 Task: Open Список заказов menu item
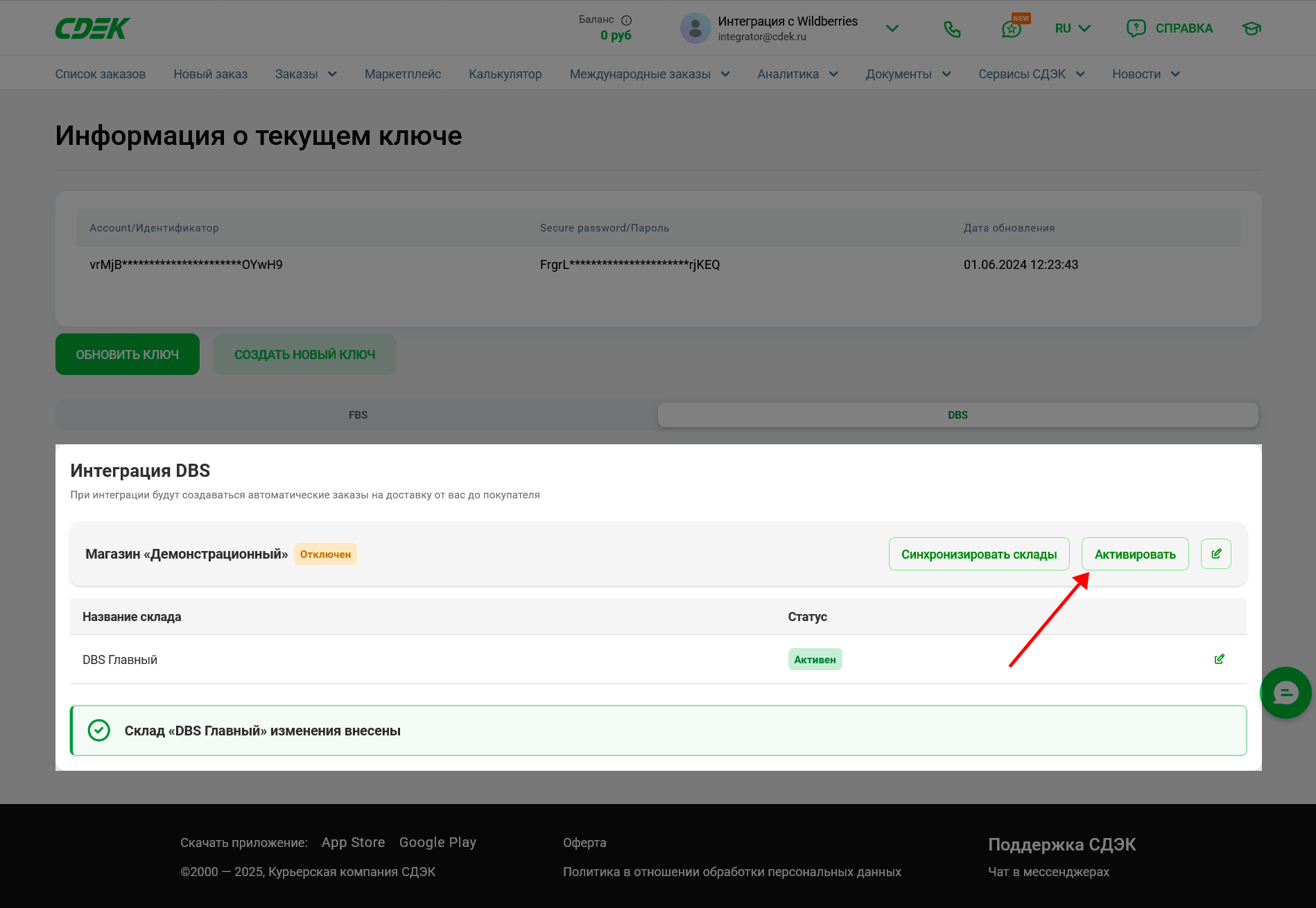[x=101, y=74]
